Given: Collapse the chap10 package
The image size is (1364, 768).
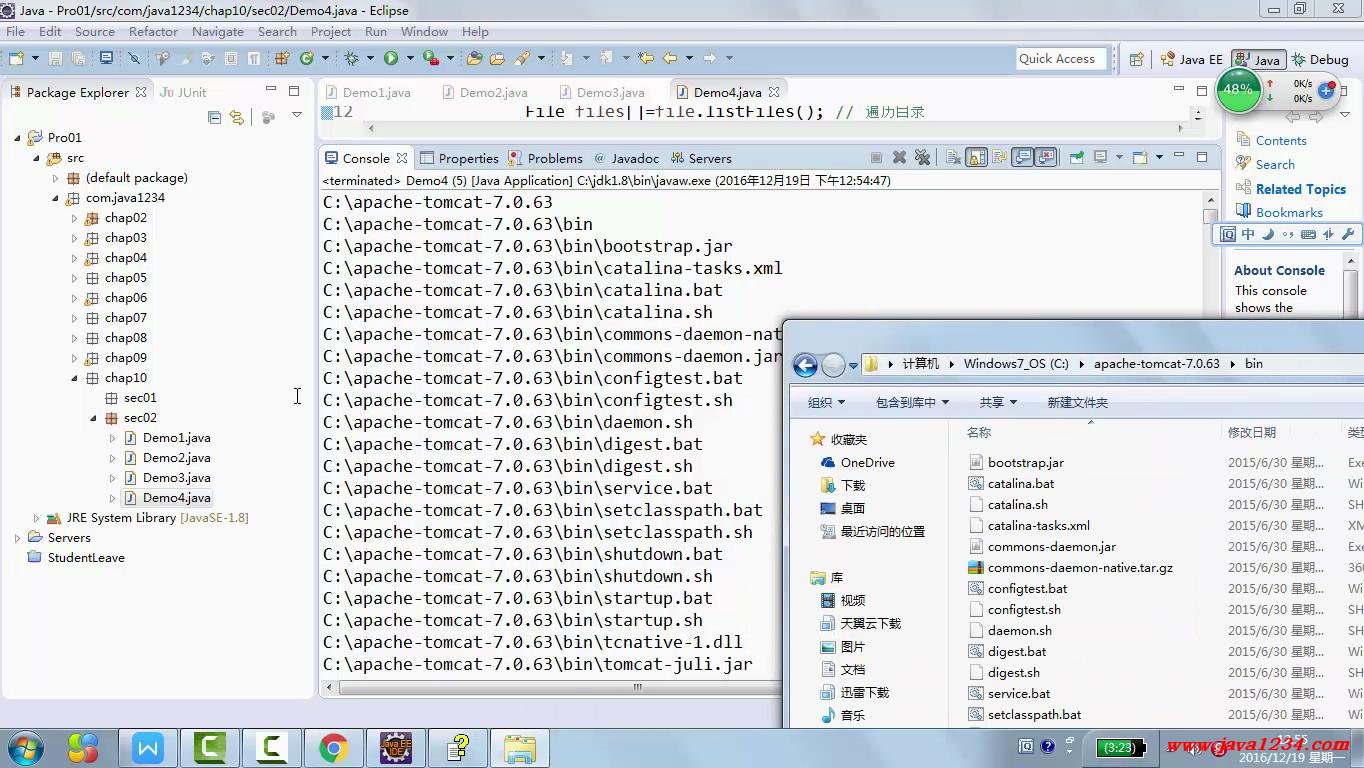Looking at the screenshot, I should 74,378.
